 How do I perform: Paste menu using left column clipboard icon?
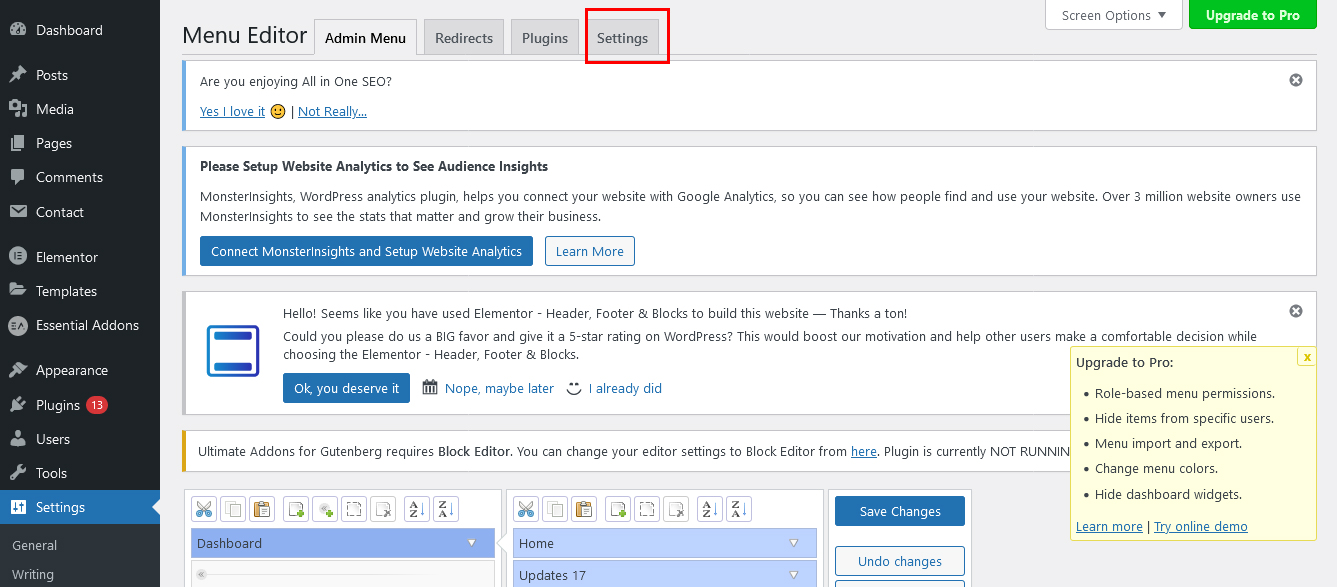click(x=262, y=509)
